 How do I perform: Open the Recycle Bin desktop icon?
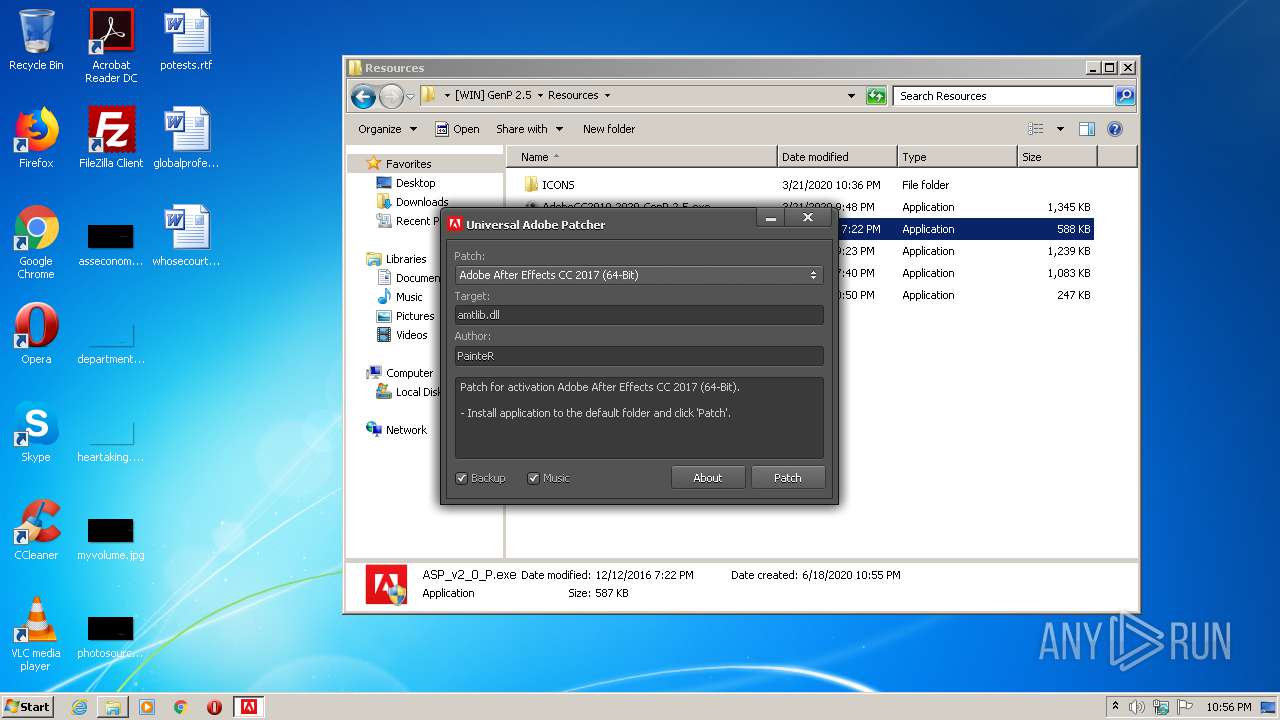click(36, 40)
